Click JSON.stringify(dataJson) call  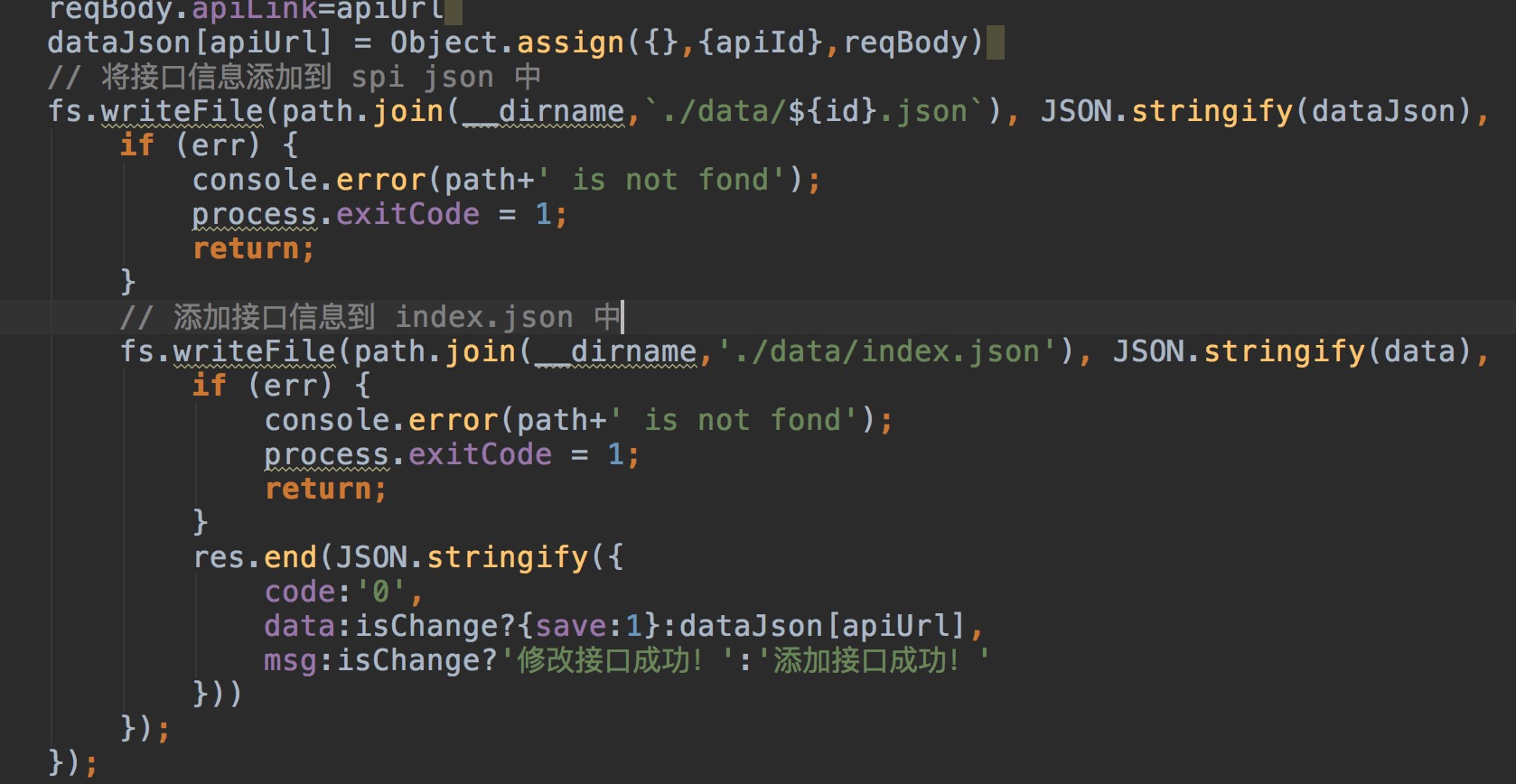pos(1257,111)
